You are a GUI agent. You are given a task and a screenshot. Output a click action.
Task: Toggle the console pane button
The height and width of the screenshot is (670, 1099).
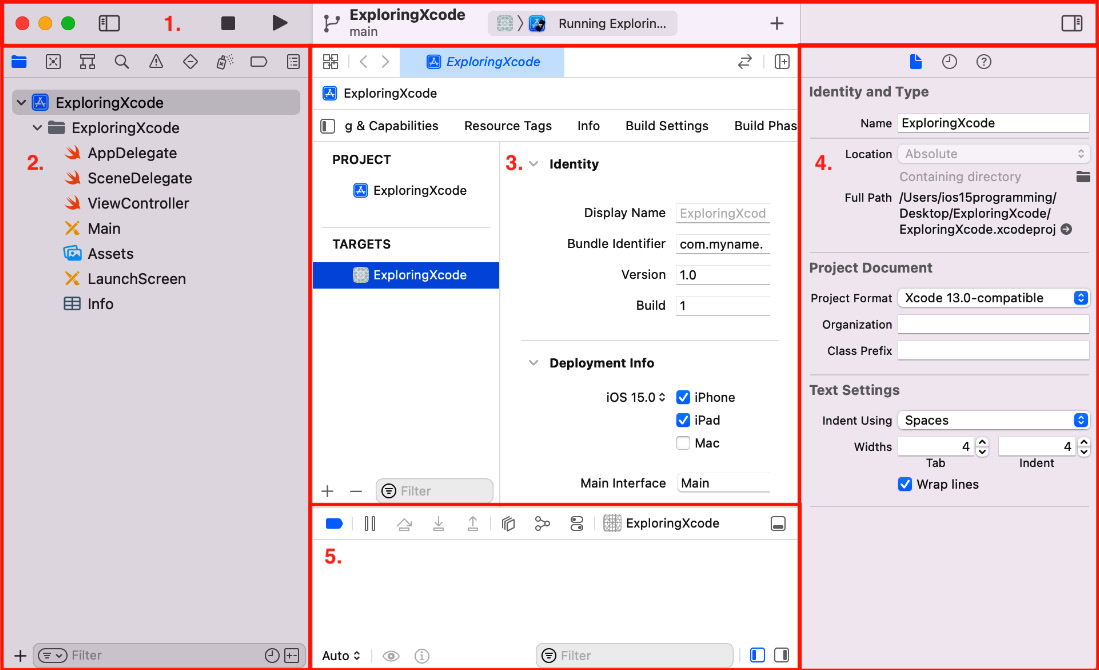781,655
